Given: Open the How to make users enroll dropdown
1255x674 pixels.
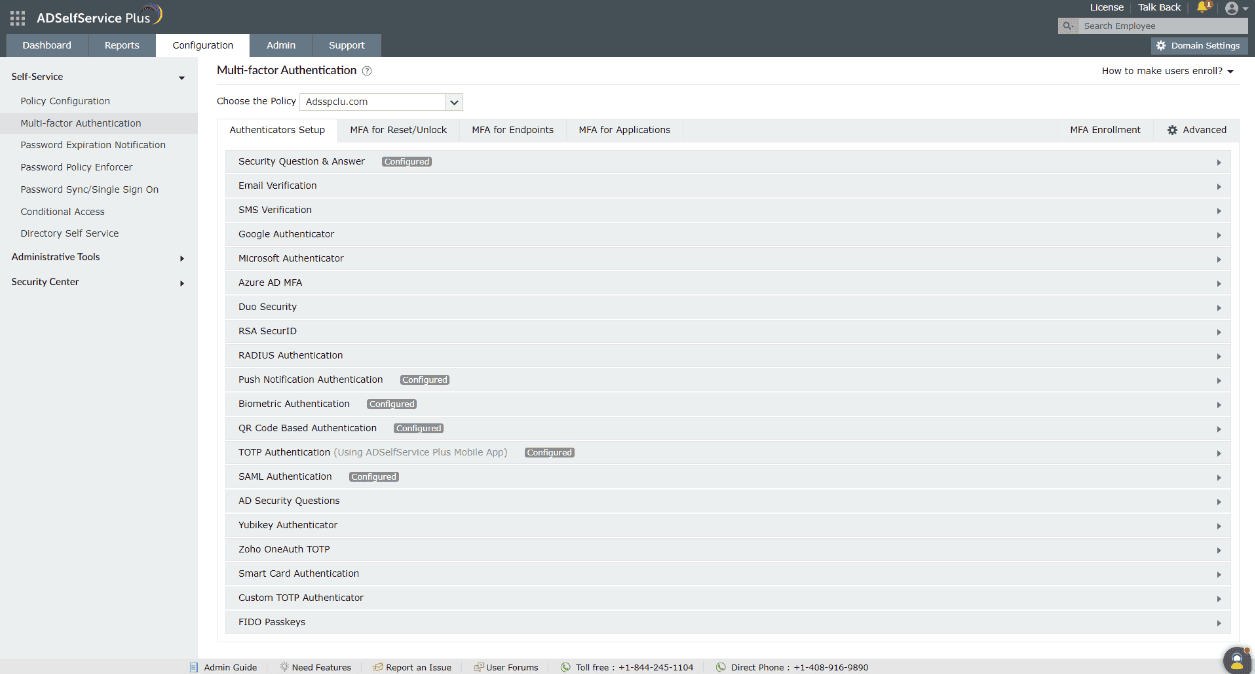Looking at the screenshot, I should 1167,70.
